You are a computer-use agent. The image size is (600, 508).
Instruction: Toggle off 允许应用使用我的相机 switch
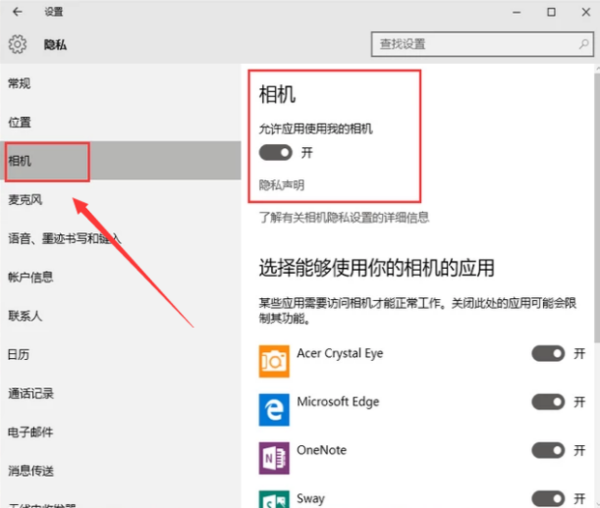(x=275, y=152)
